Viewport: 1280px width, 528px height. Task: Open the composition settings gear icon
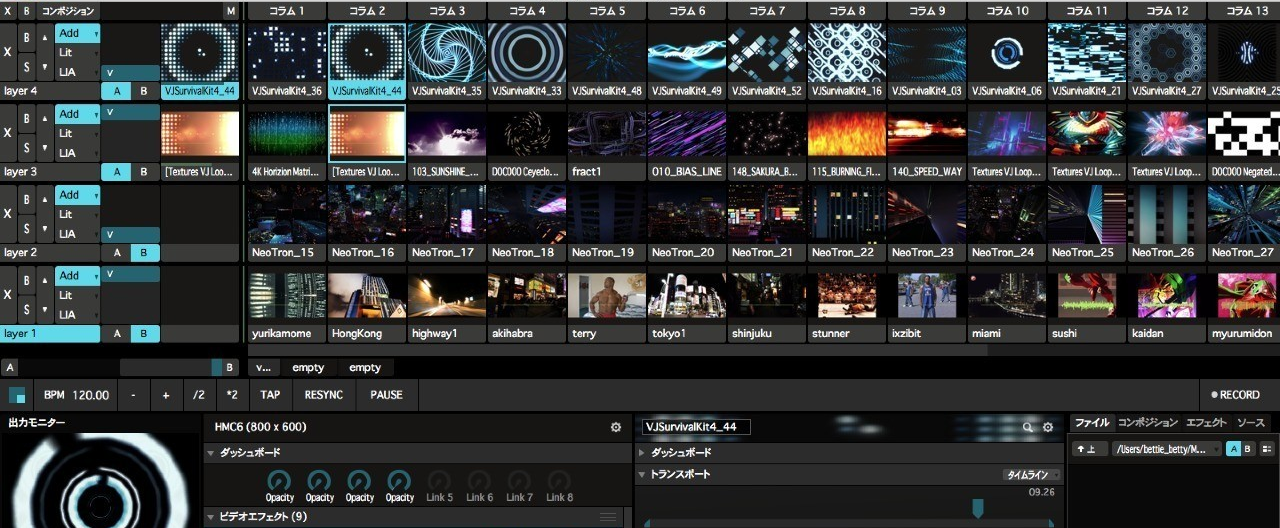point(616,427)
